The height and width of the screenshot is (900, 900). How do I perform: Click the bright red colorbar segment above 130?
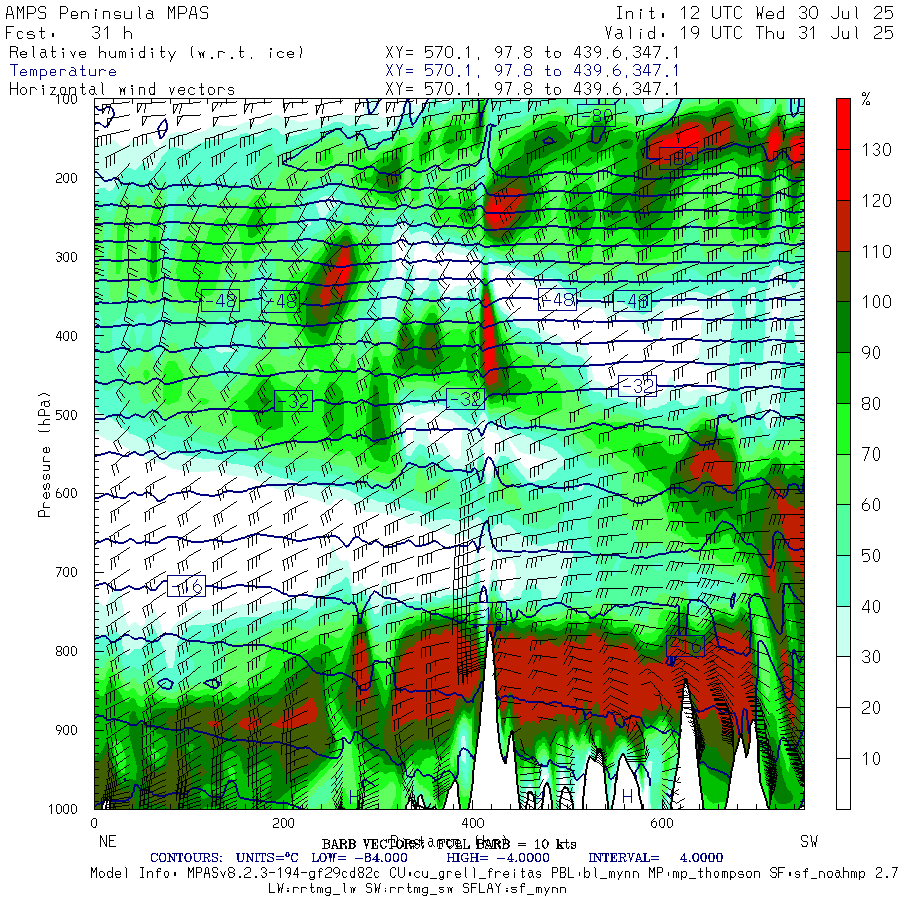tap(843, 124)
